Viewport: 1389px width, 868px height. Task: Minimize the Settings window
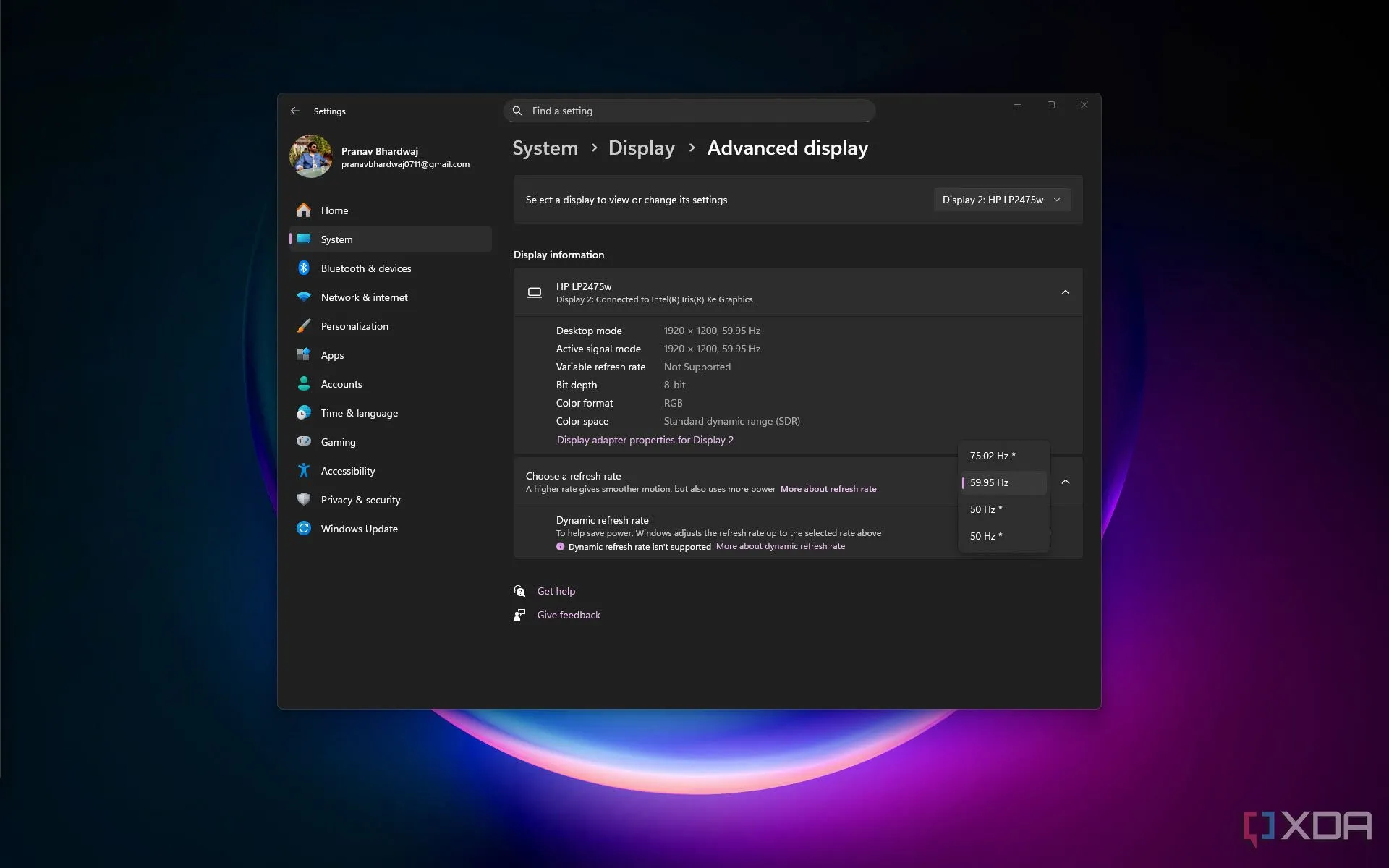1018,105
